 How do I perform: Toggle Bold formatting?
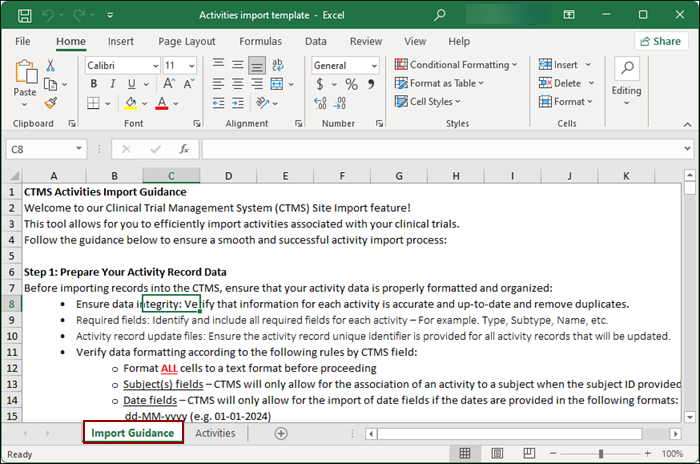[93, 84]
